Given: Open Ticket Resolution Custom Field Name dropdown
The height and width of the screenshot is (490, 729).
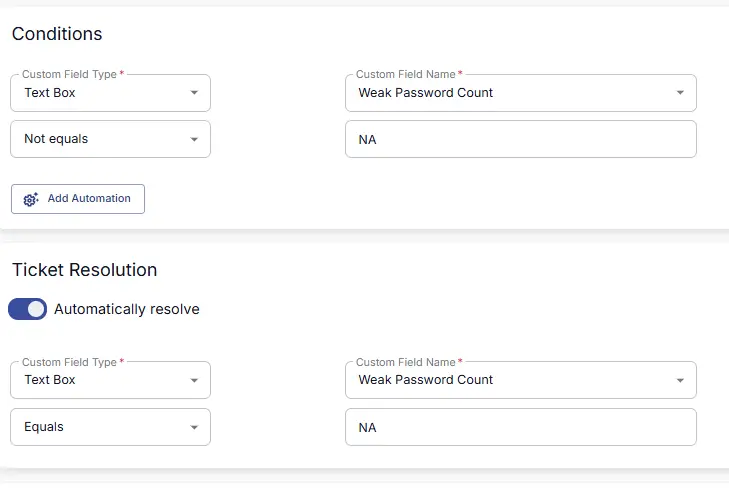Looking at the screenshot, I should (521, 380).
